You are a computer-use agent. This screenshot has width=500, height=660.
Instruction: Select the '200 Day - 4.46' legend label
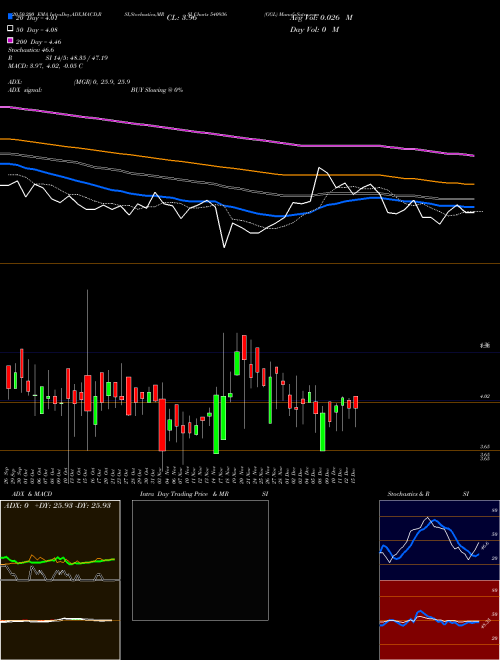[38, 42]
